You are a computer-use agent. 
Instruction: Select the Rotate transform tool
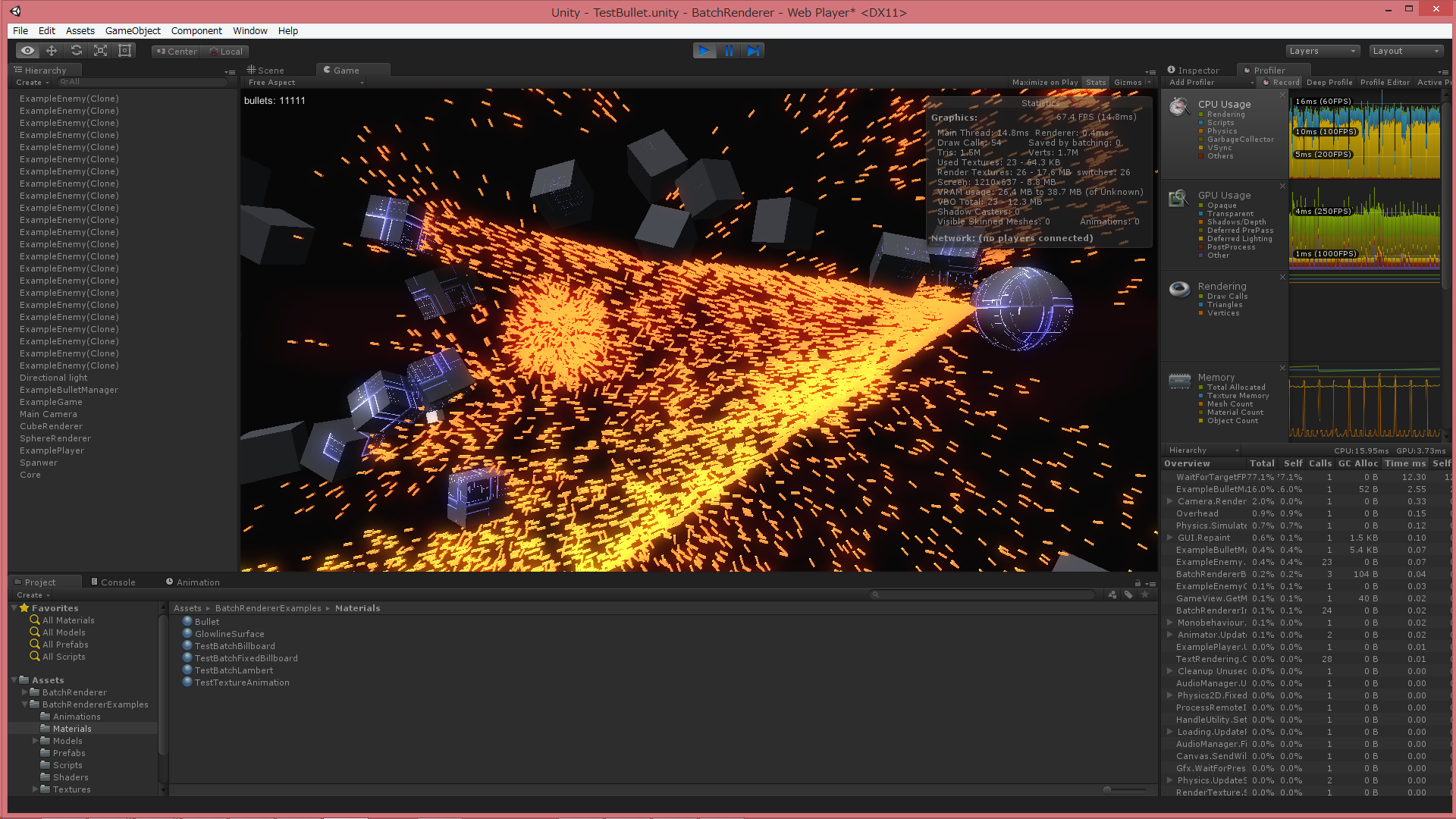coord(76,51)
